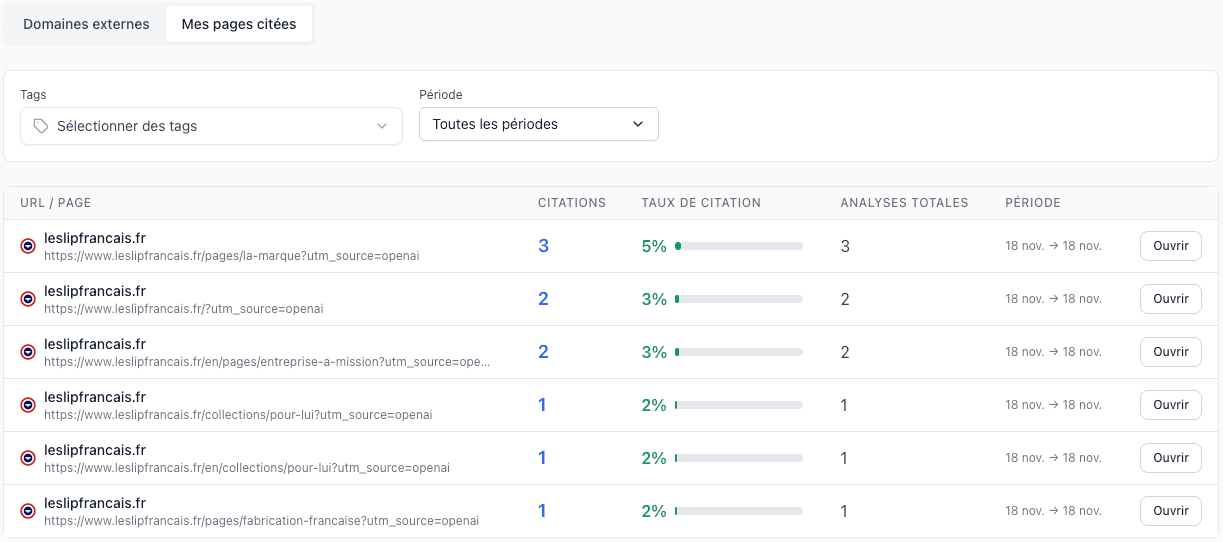The height and width of the screenshot is (542, 1223).
Task: Click the 5% citation rate progress bar
Action: (x=739, y=246)
